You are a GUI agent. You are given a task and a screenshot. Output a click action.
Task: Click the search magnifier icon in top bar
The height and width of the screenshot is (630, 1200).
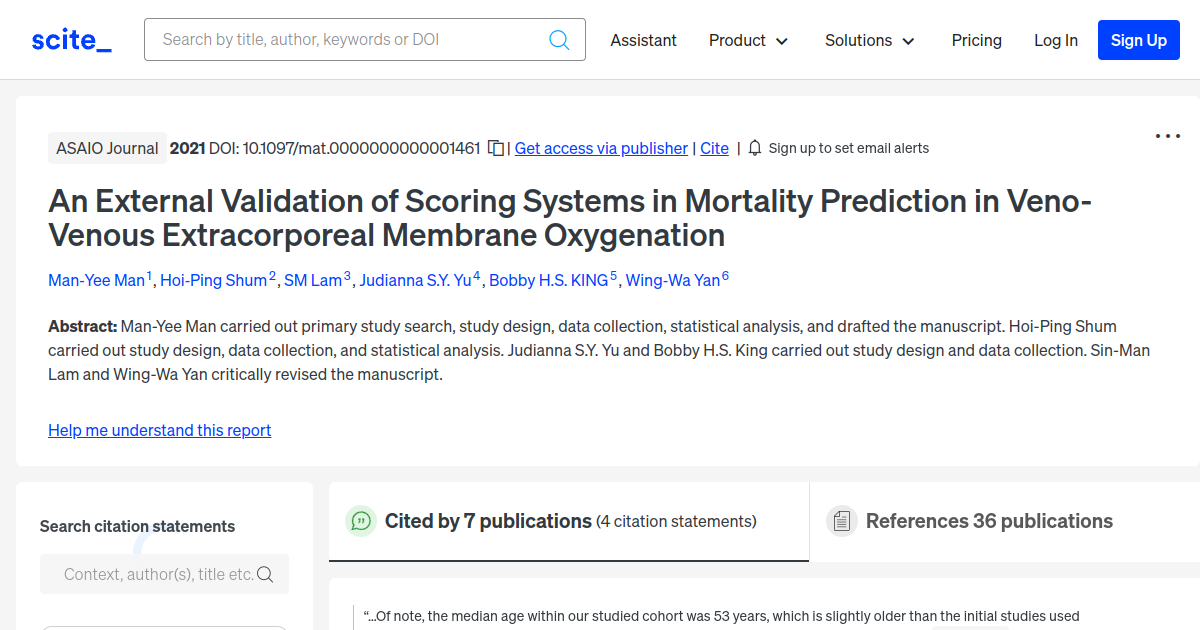pos(559,40)
